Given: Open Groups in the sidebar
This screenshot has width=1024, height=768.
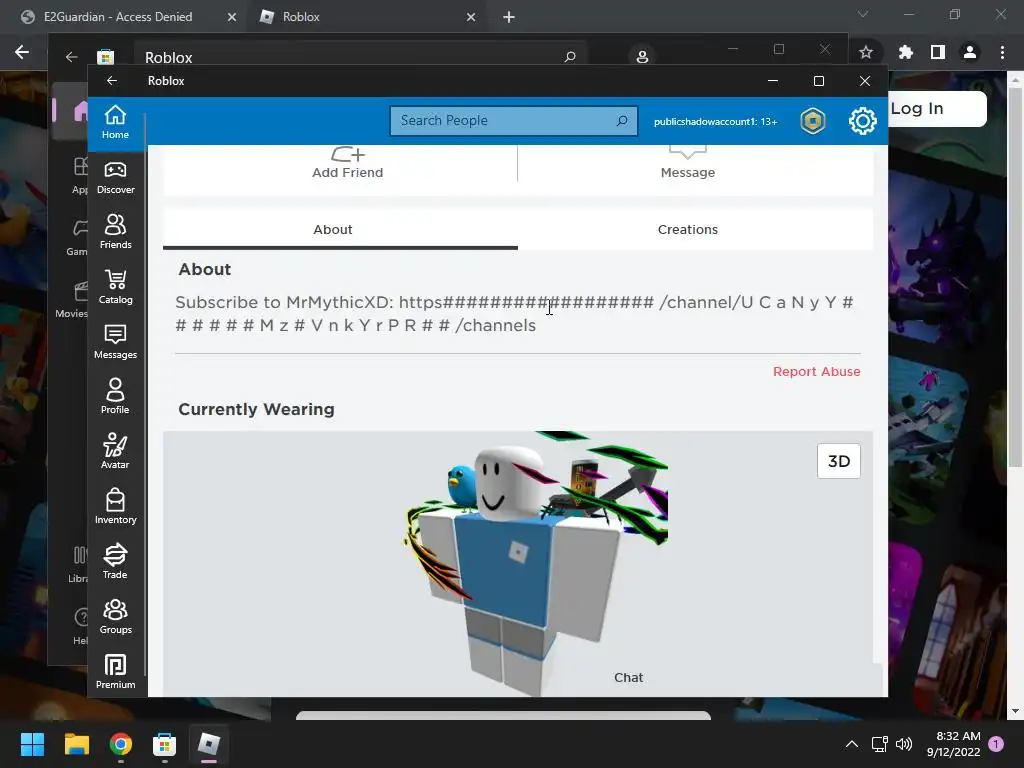Looking at the screenshot, I should [x=115, y=616].
